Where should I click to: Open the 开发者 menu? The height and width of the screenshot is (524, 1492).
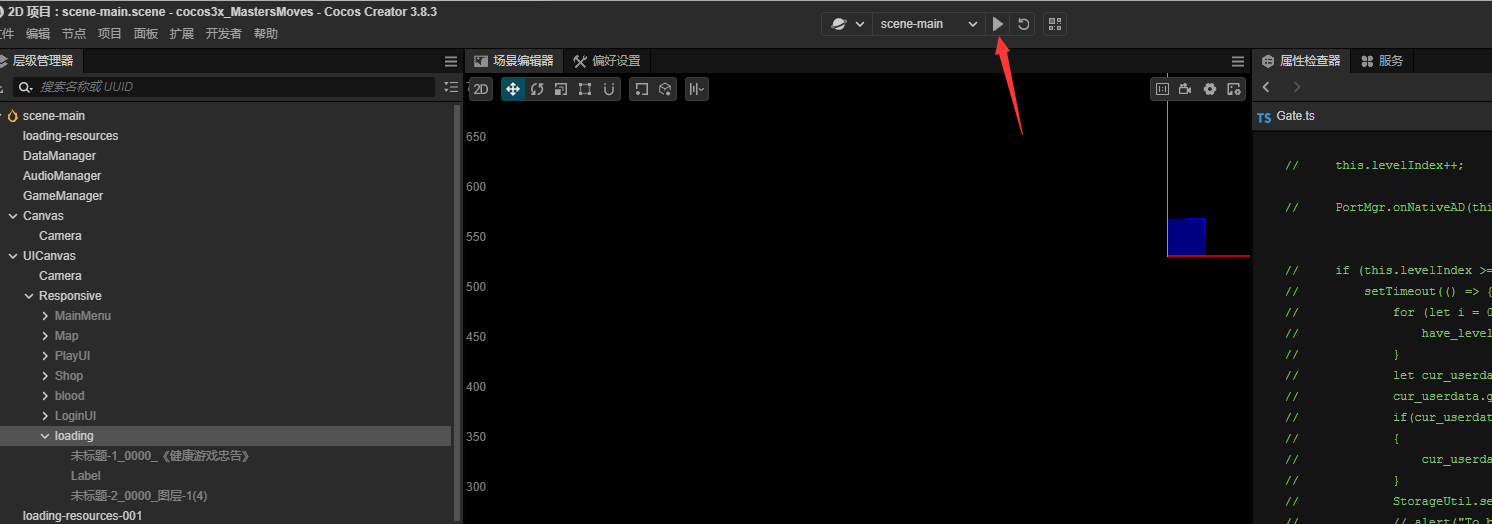(224, 34)
